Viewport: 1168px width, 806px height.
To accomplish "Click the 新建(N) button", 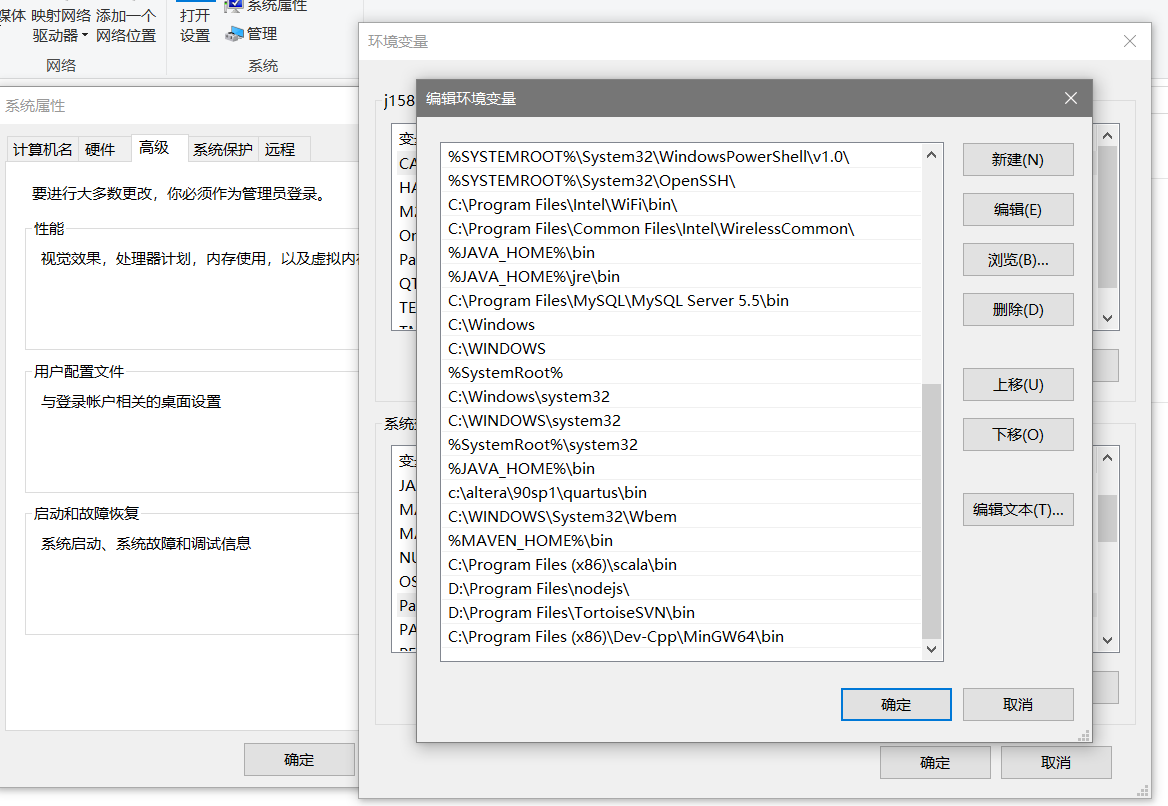I will tap(1018, 159).
